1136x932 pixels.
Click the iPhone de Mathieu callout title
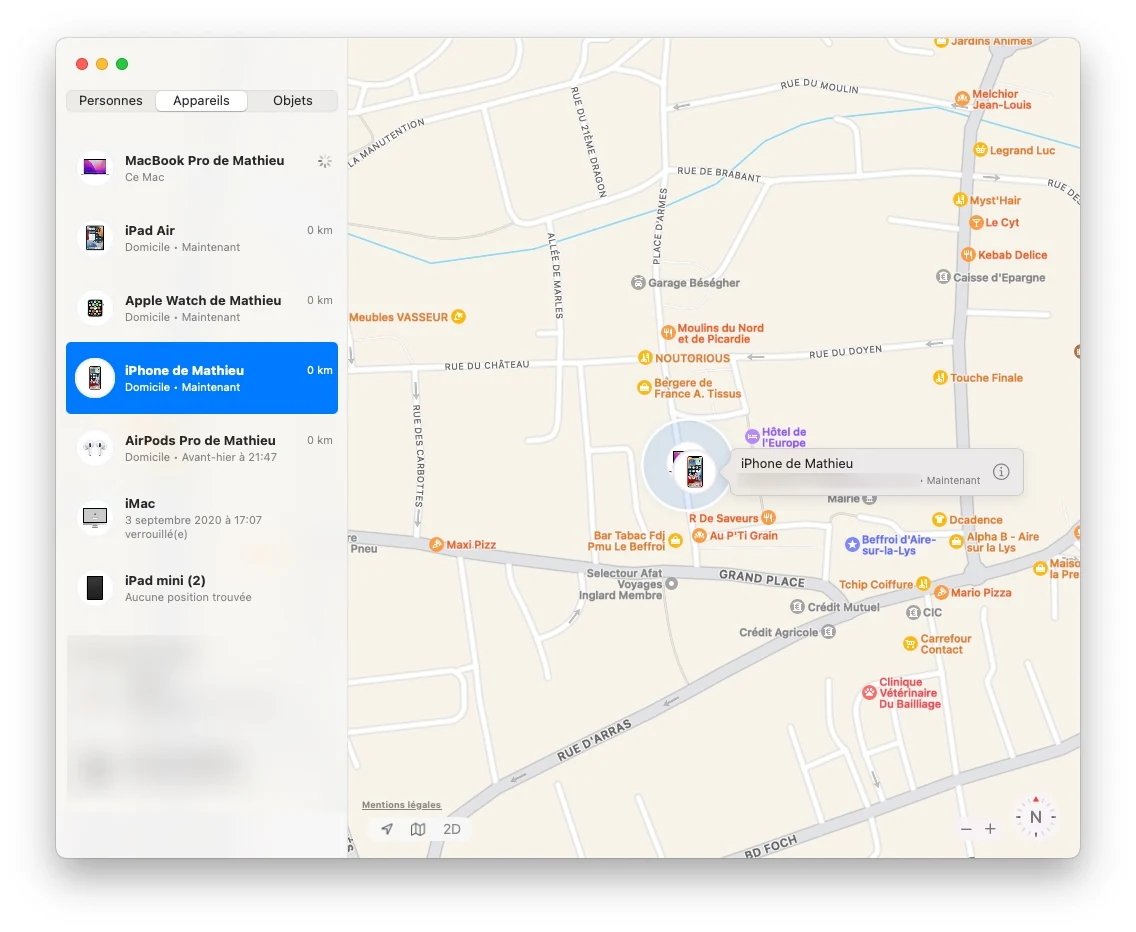pyautogui.click(x=797, y=464)
